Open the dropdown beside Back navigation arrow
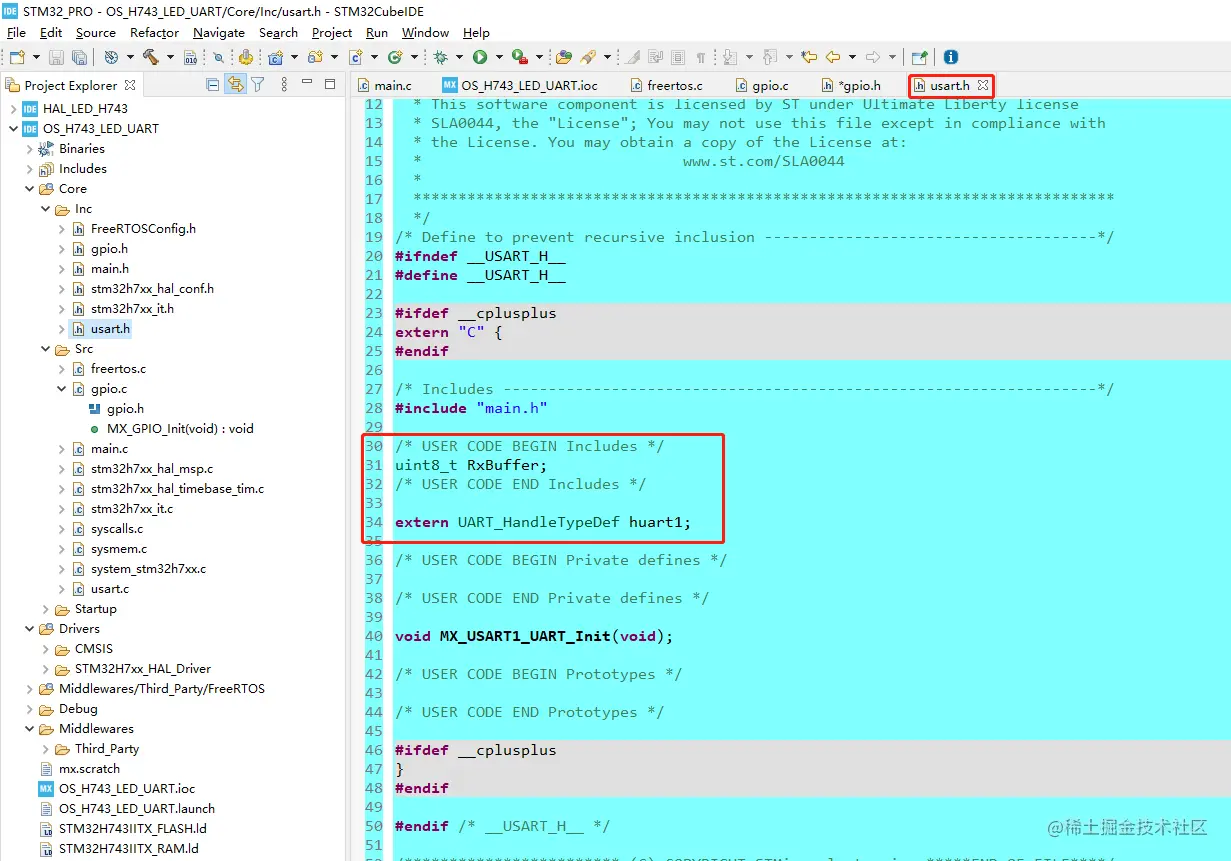1231x861 pixels. [852, 57]
